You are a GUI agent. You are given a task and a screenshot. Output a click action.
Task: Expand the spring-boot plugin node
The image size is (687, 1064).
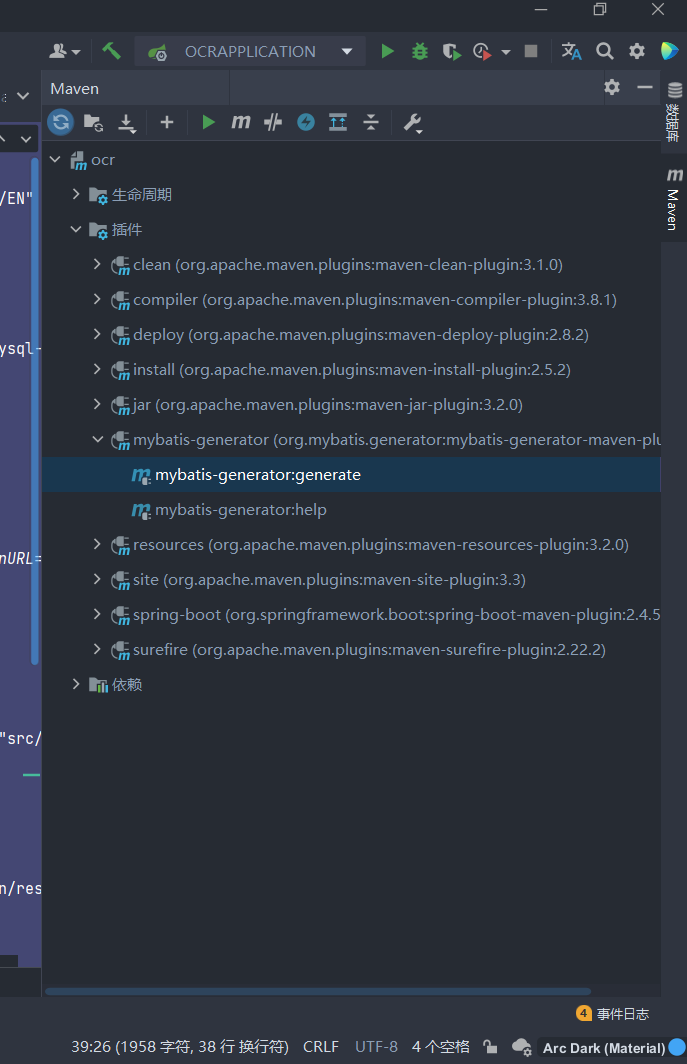click(x=97, y=615)
